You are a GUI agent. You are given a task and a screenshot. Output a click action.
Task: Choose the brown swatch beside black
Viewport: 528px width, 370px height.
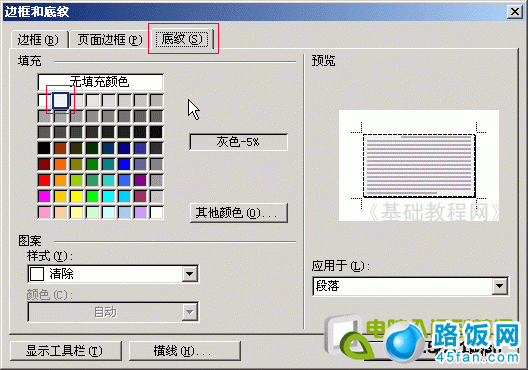click(61, 148)
